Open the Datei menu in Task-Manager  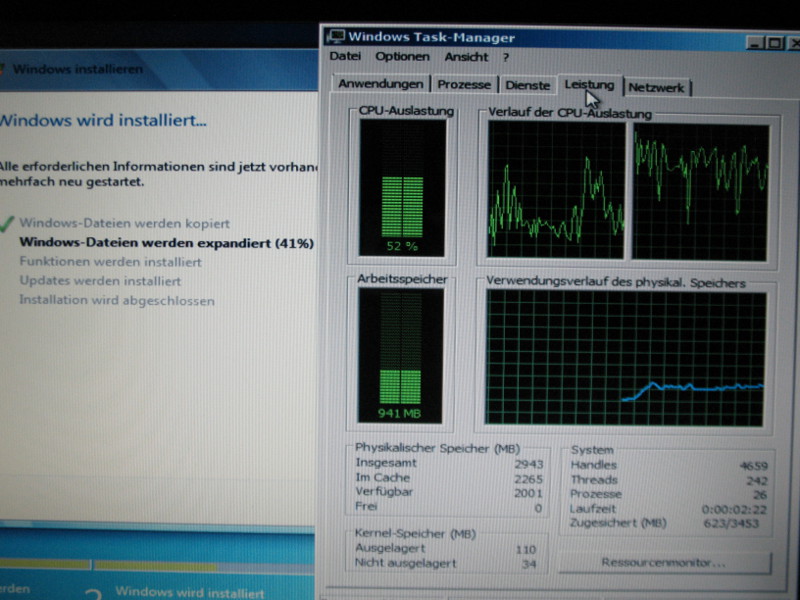(345, 56)
